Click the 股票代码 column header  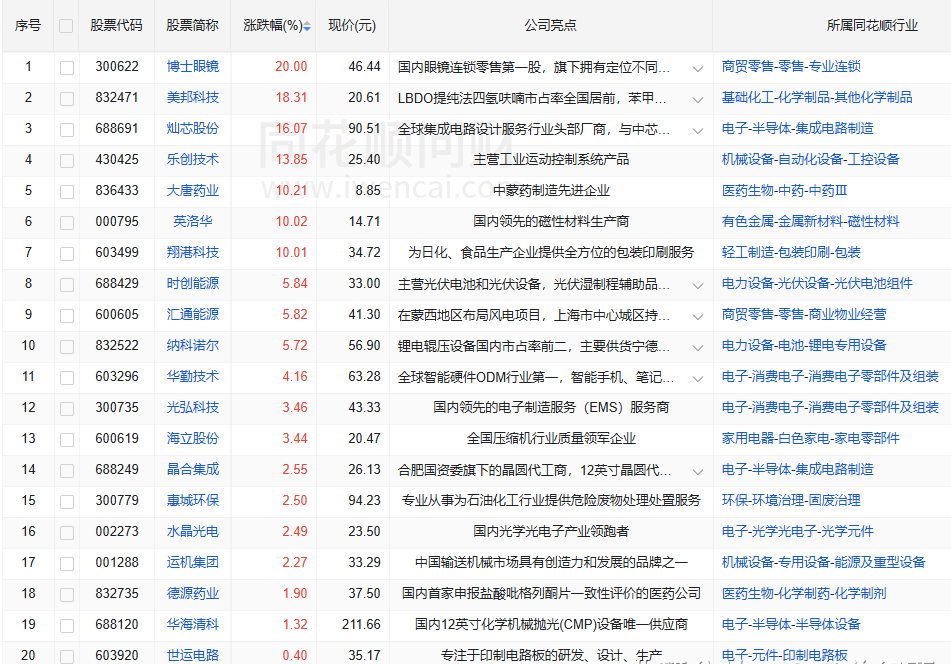click(x=116, y=25)
